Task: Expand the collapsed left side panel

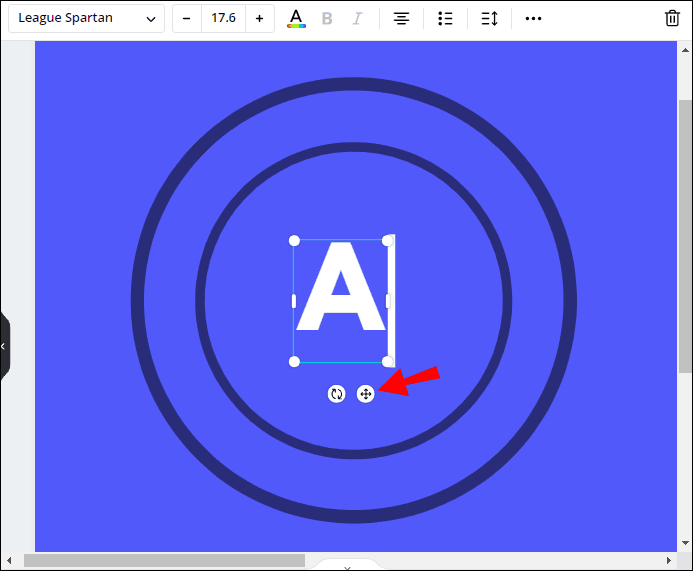Action: 4,346
